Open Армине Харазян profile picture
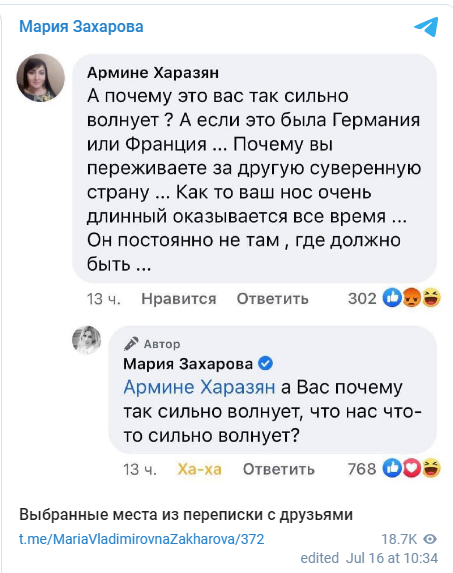453x573 pixels. pyautogui.click(x=41, y=78)
